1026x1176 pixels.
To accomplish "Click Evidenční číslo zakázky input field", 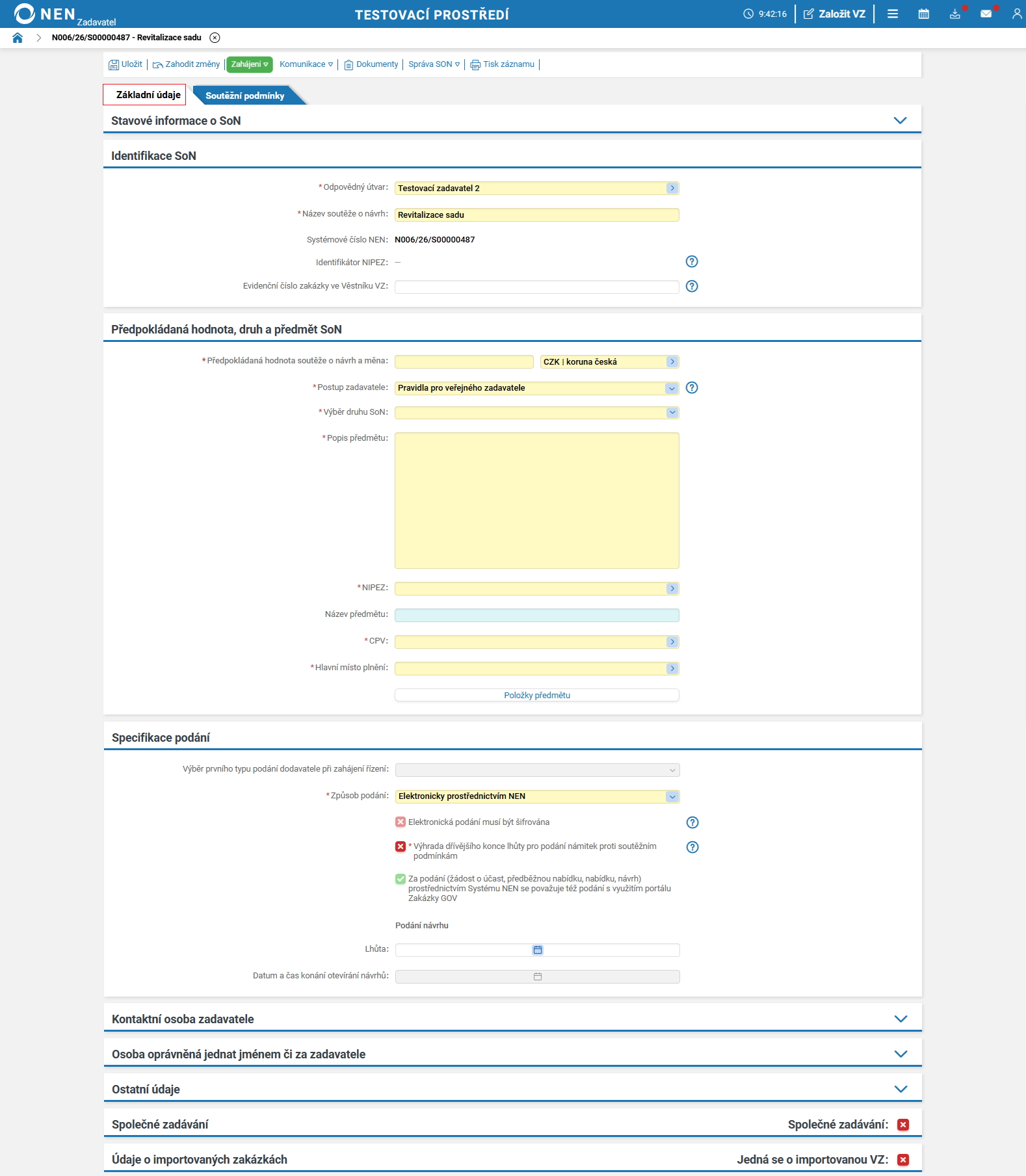I will pos(536,287).
